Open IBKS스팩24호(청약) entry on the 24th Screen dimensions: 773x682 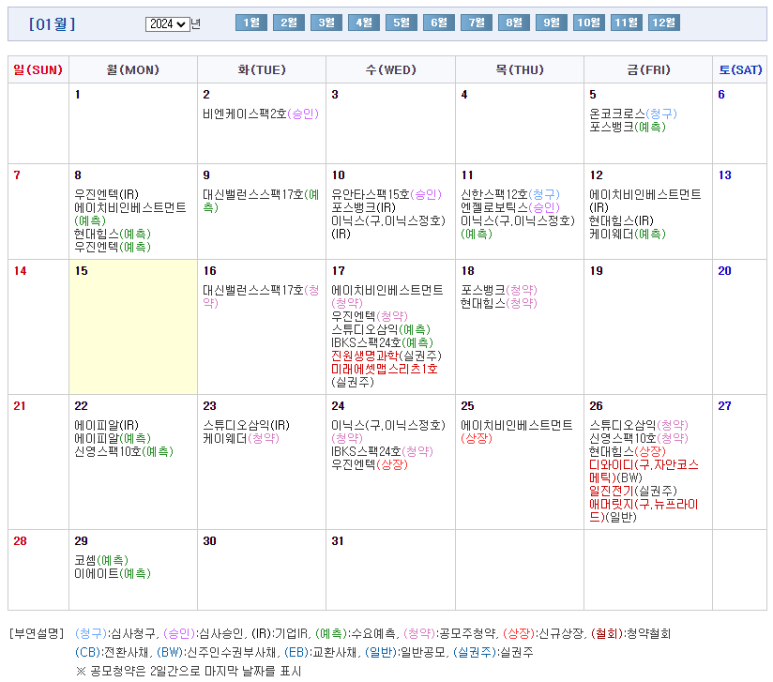click(x=382, y=451)
